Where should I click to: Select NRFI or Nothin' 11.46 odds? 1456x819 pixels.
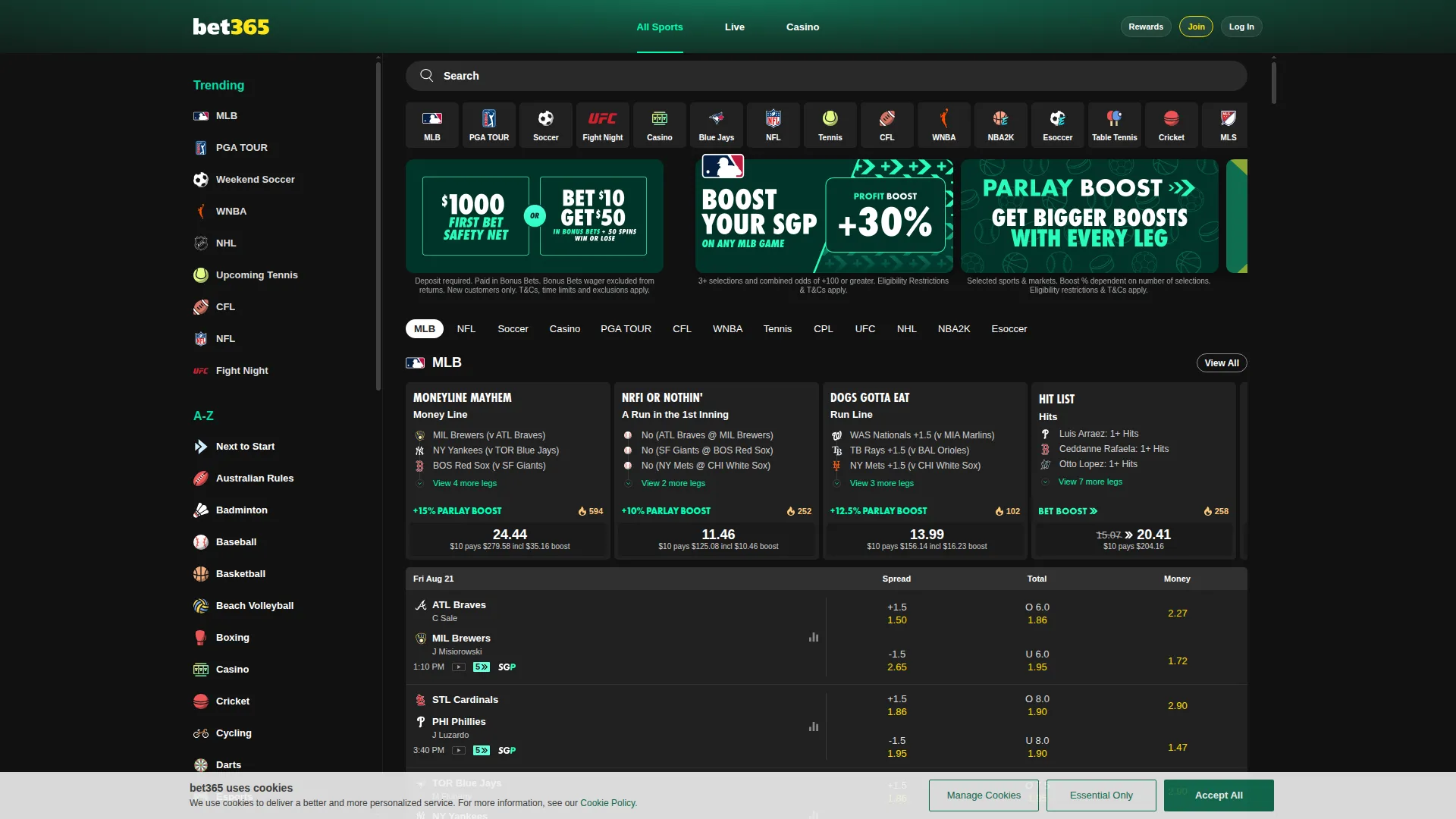coord(718,539)
